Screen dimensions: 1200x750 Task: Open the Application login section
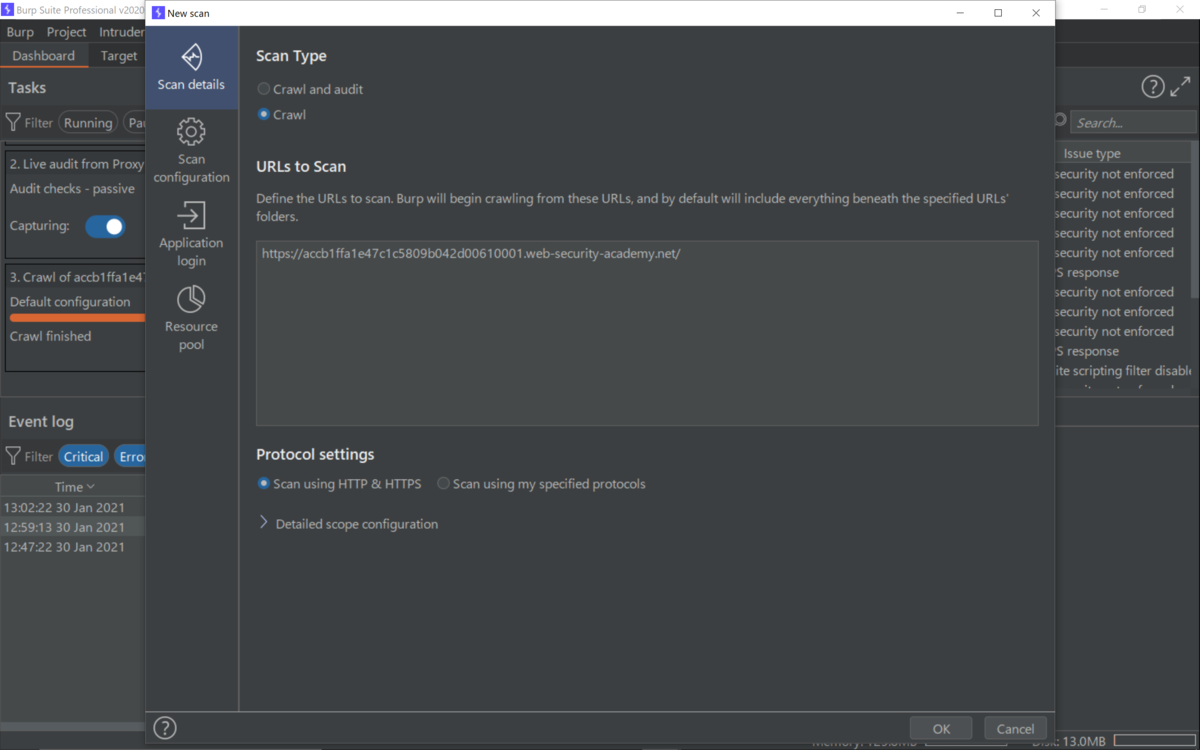tap(191, 234)
